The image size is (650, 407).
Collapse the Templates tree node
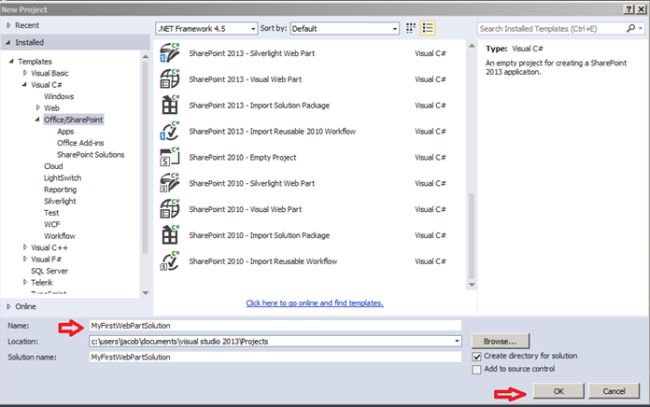(11, 61)
